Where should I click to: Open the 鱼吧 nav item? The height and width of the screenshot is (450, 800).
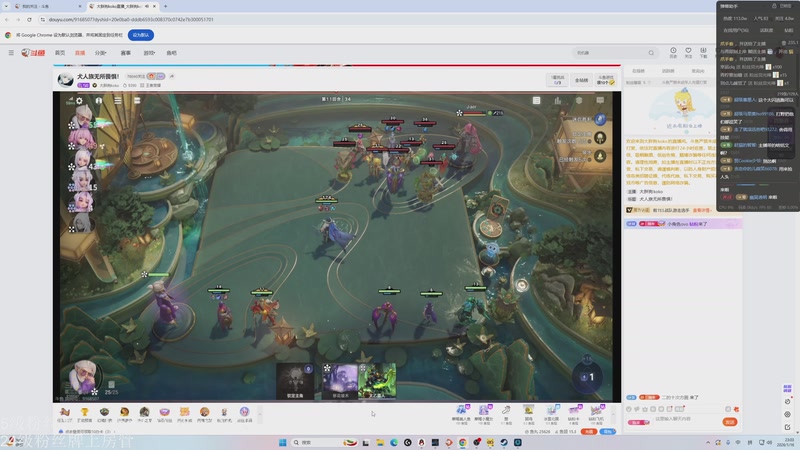coord(171,53)
